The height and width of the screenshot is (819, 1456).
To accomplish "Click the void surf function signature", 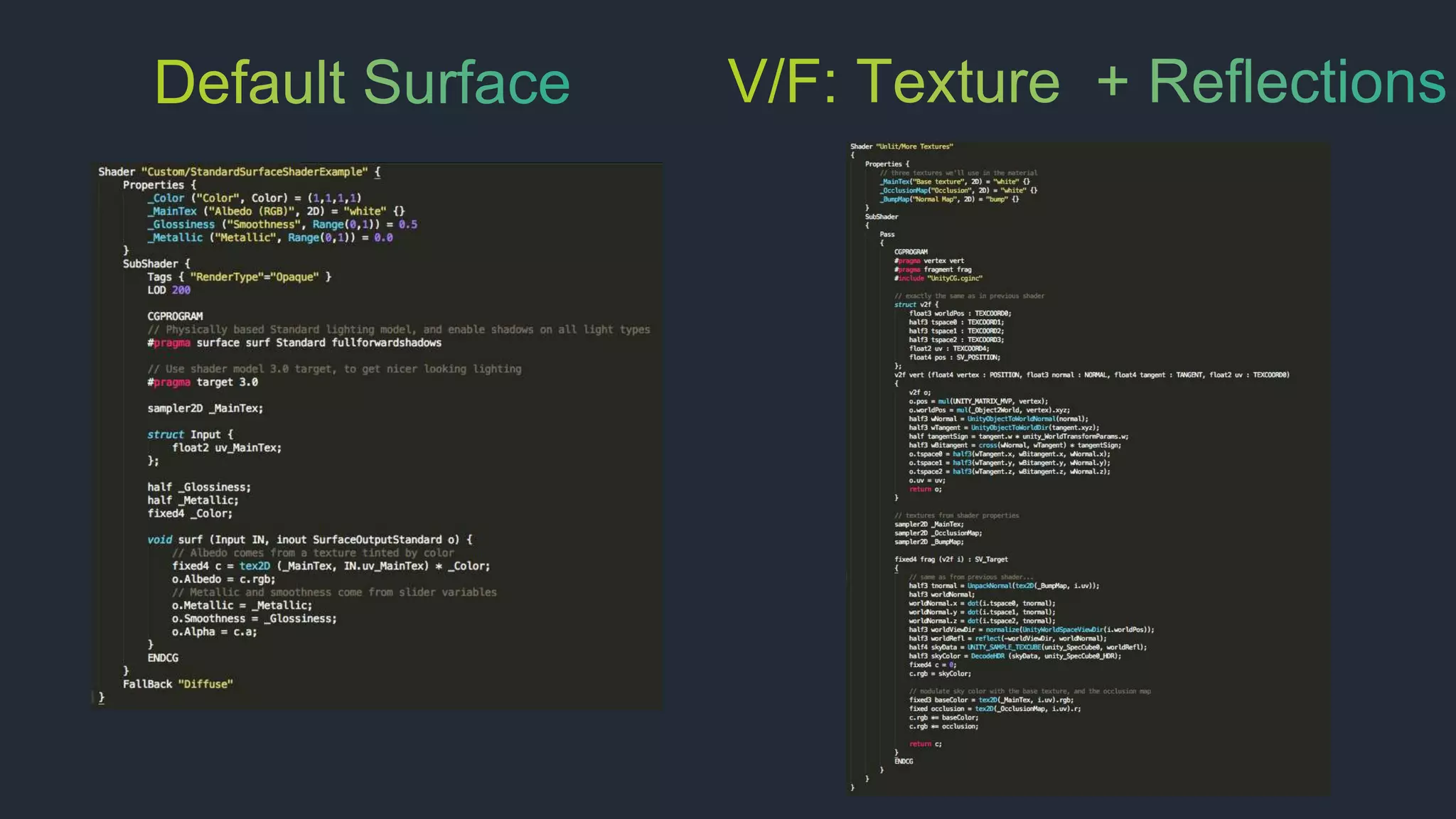I will click(309, 540).
